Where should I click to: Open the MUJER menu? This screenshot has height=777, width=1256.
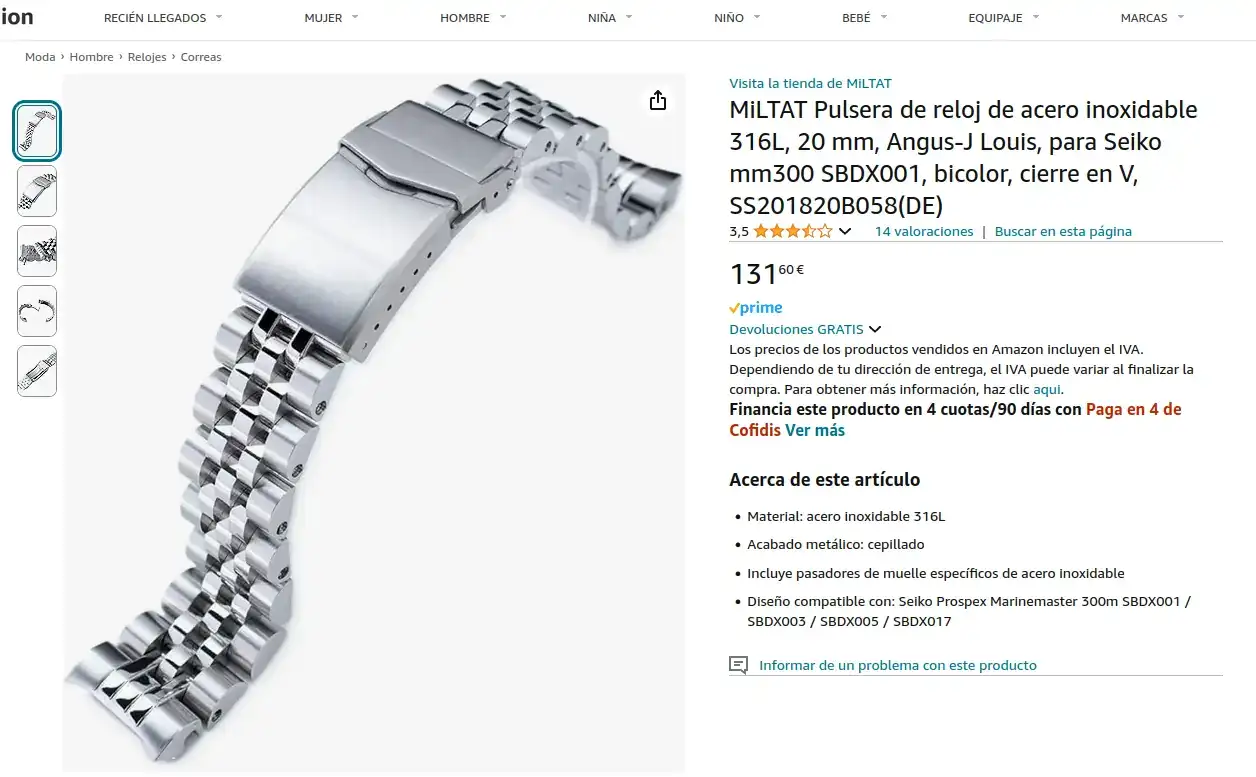[331, 18]
